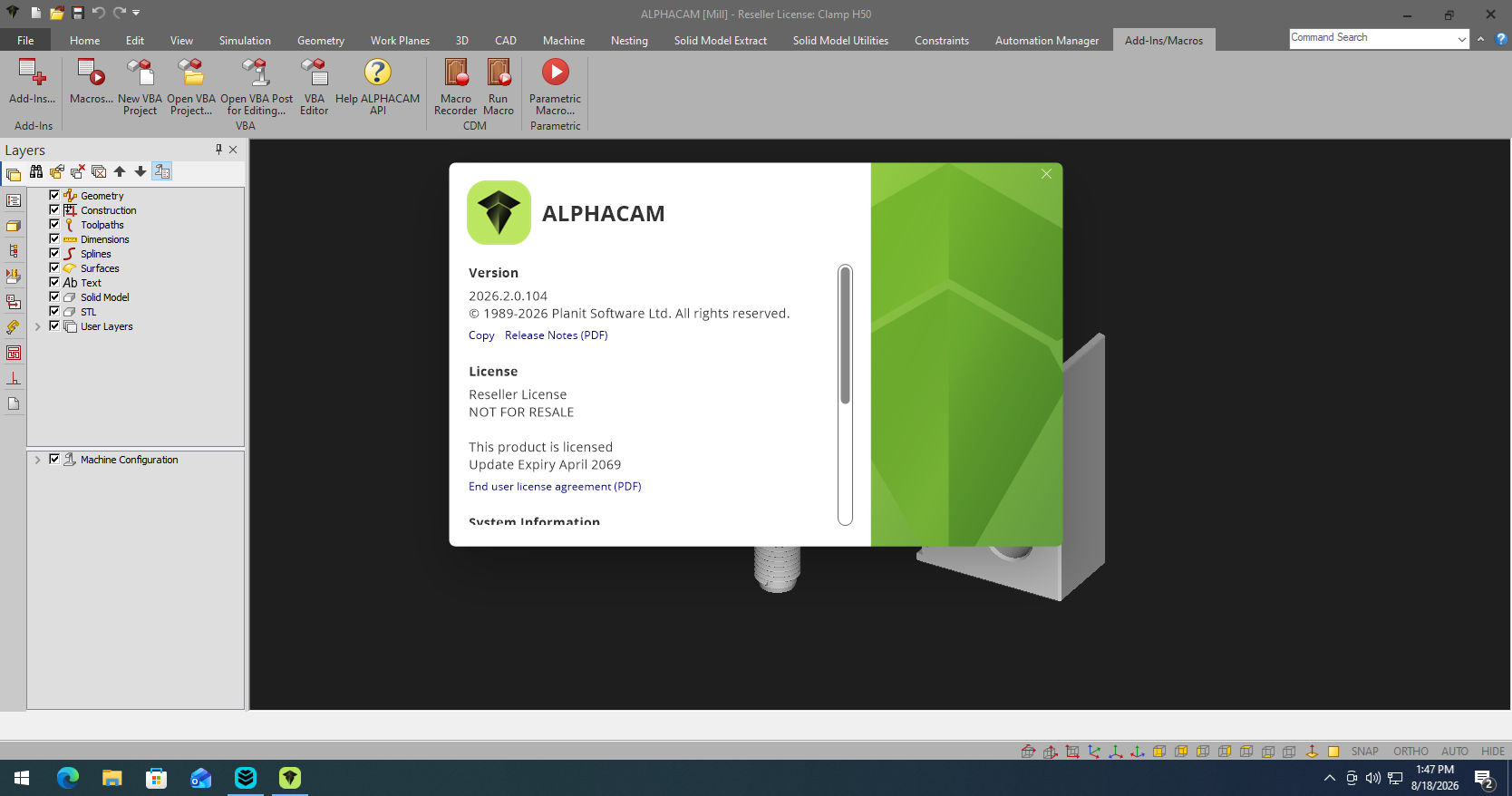Toggle Toolpaths layer visibility checkbox
Viewport: 1512px width, 796px height.
[x=54, y=224]
